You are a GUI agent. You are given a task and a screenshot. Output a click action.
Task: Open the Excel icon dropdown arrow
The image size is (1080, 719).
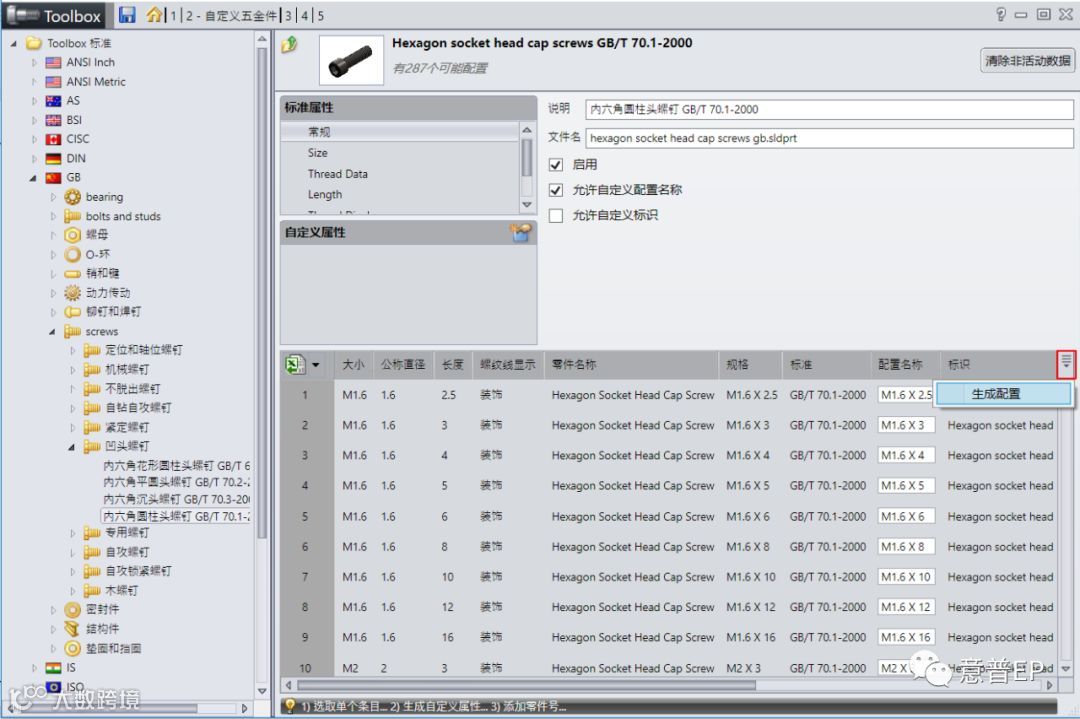(x=315, y=365)
